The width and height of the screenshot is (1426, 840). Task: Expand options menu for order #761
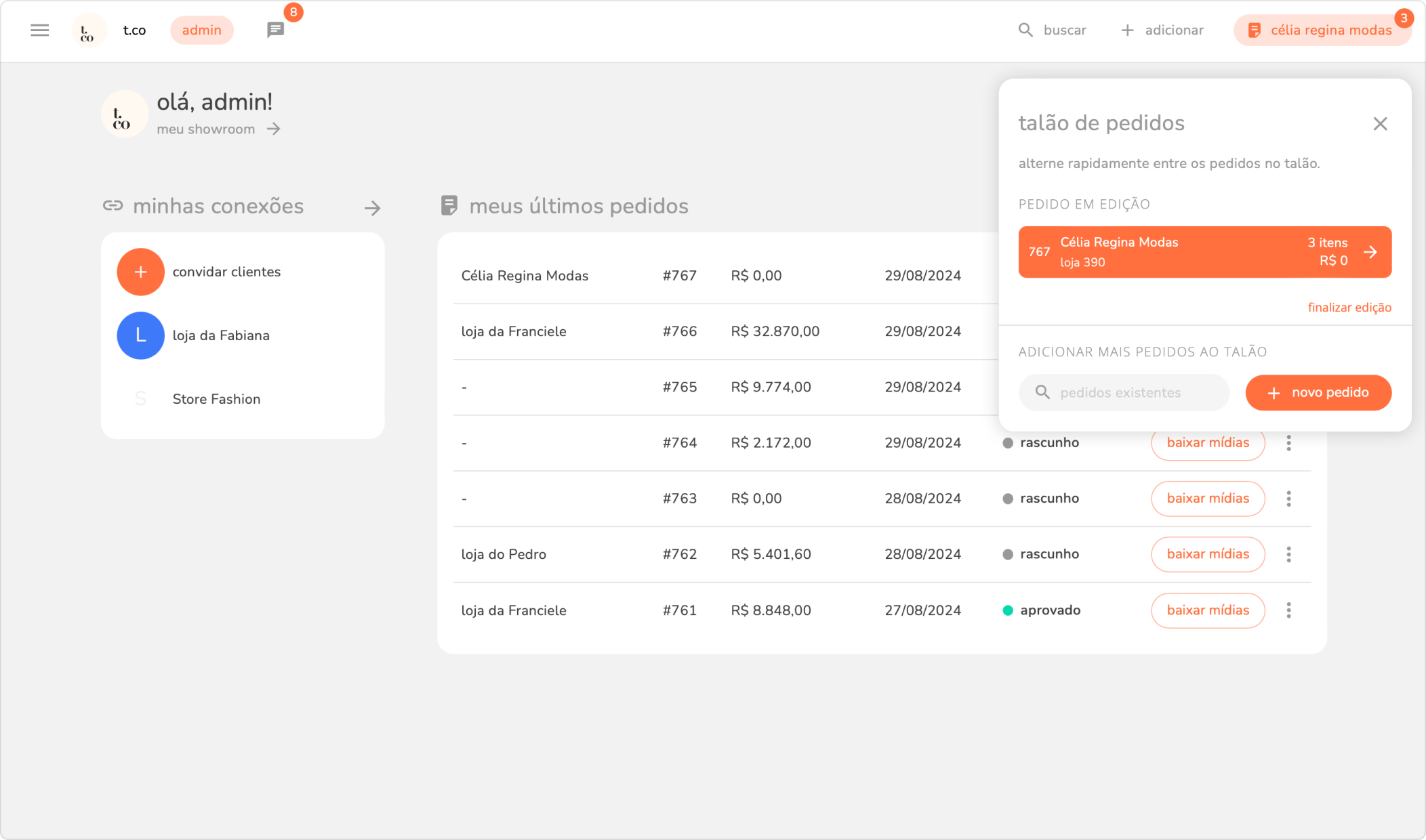[x=1288, y=610]
